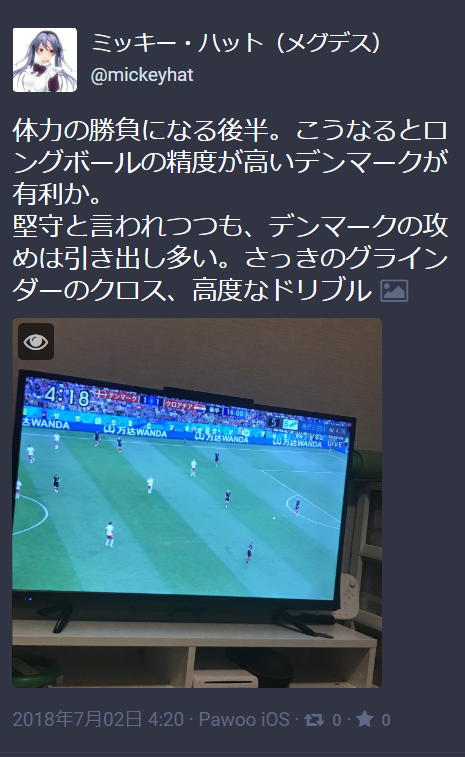Click the TV stand shelf in the photo
465x757 pixels.
(x=193, y=654)
